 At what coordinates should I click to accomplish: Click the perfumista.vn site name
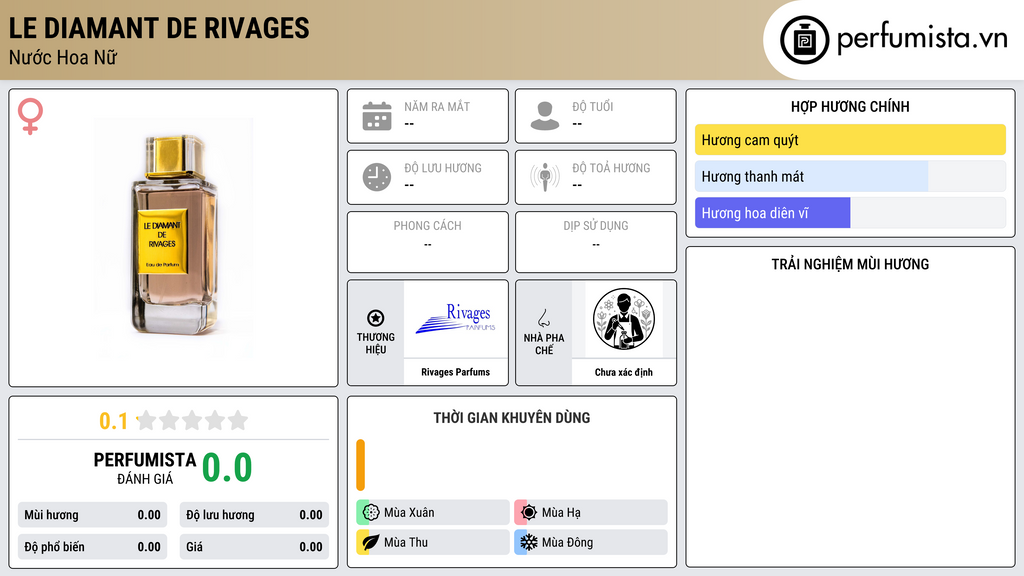[922, 38]
